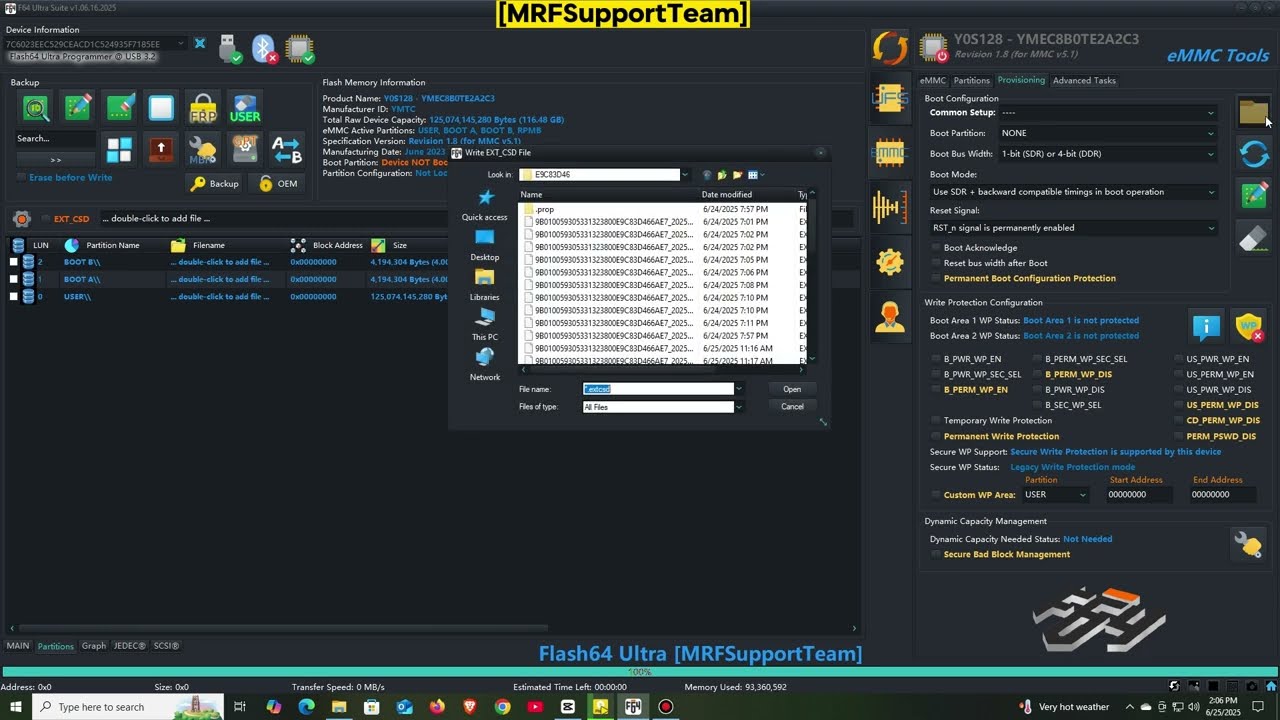Click the green board eraser icon
This screenshot has width=1280, height=720.
click(x=120, y=108)
